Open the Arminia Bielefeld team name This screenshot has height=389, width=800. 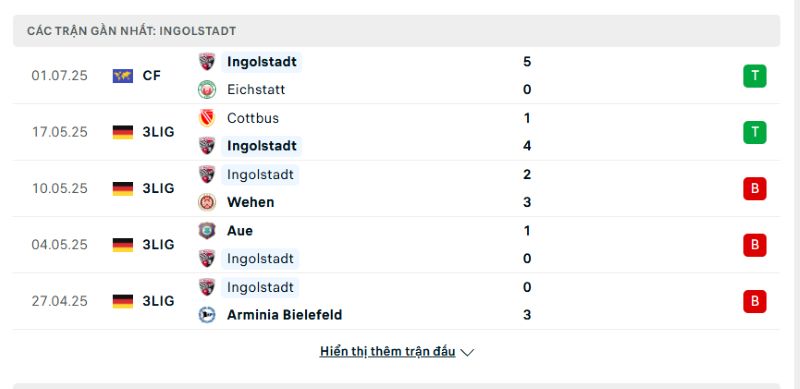coord(284,315)
